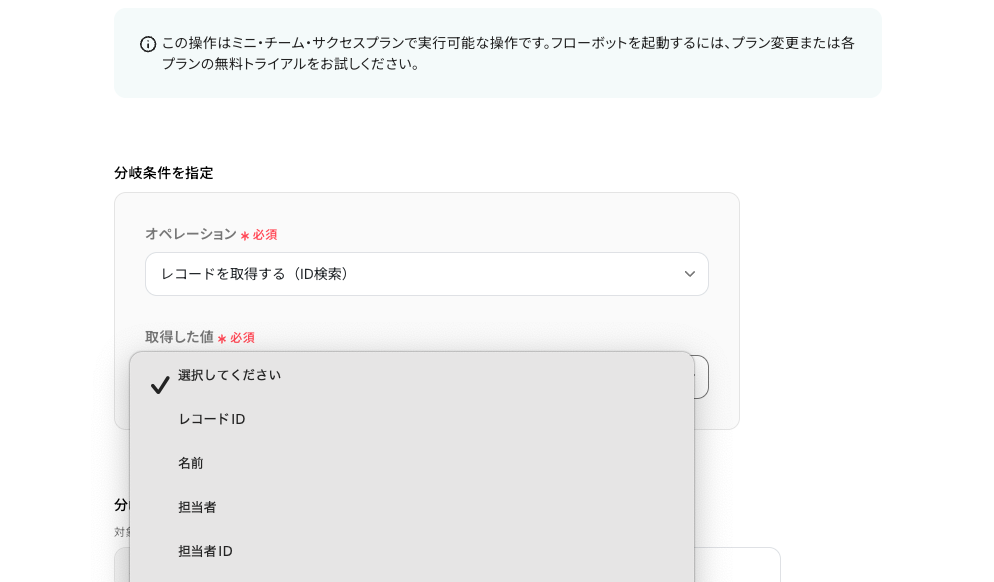
Task: Click the 必須 mark beside 取得した値
Action: (x=243, y=338)
